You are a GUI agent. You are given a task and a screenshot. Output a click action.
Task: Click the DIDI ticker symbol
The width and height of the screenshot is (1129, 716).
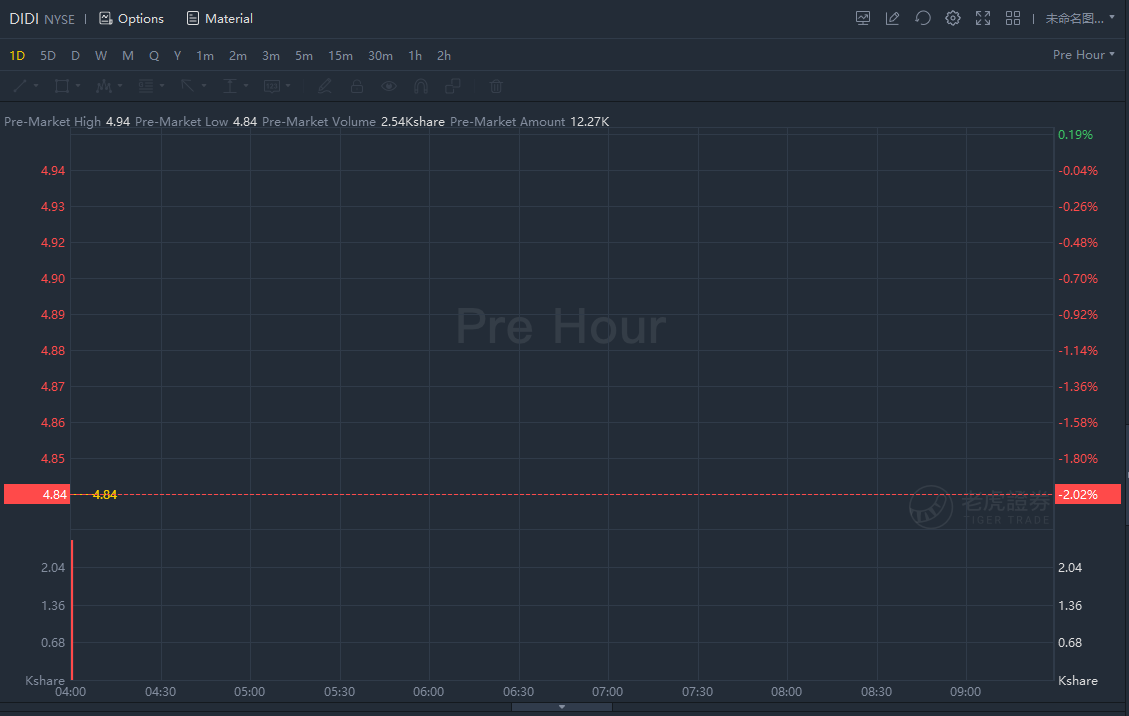pos(24,19)
